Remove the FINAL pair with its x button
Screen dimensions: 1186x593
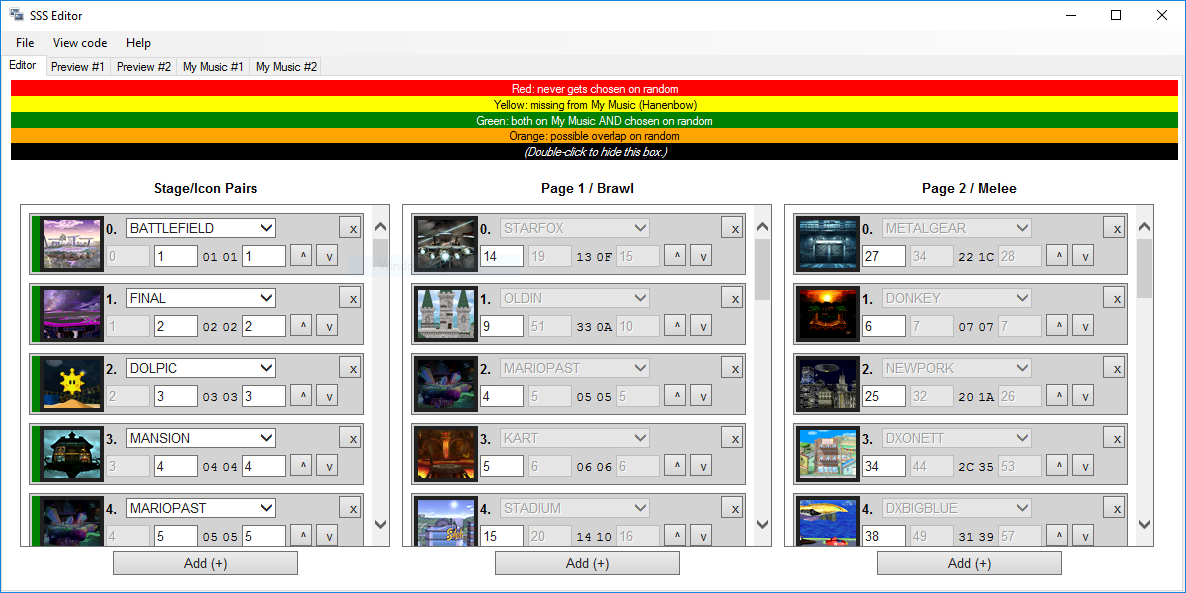click(349, 298)
